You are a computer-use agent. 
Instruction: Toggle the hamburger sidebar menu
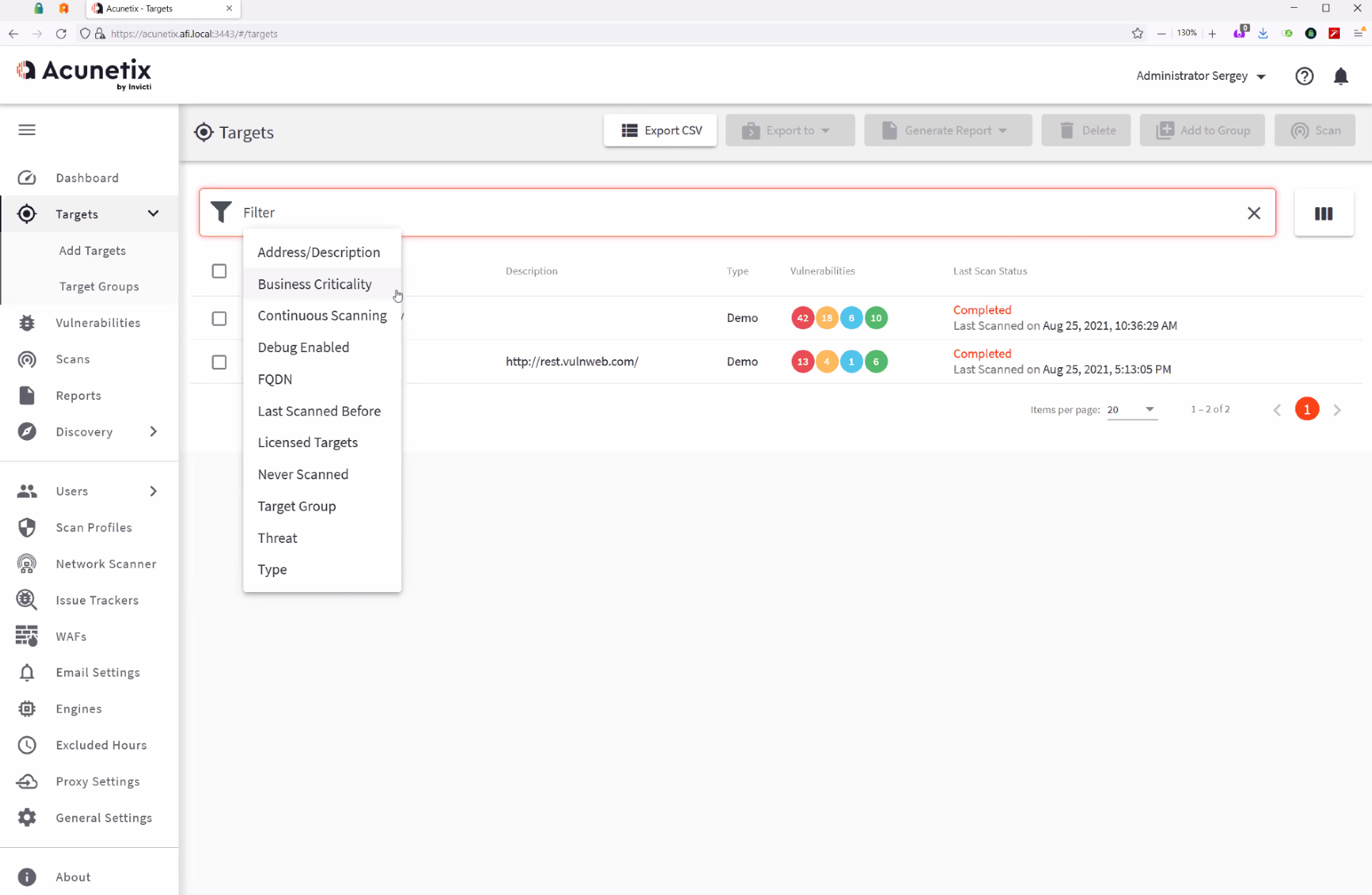pyautogui.click(x=27, y=130)
